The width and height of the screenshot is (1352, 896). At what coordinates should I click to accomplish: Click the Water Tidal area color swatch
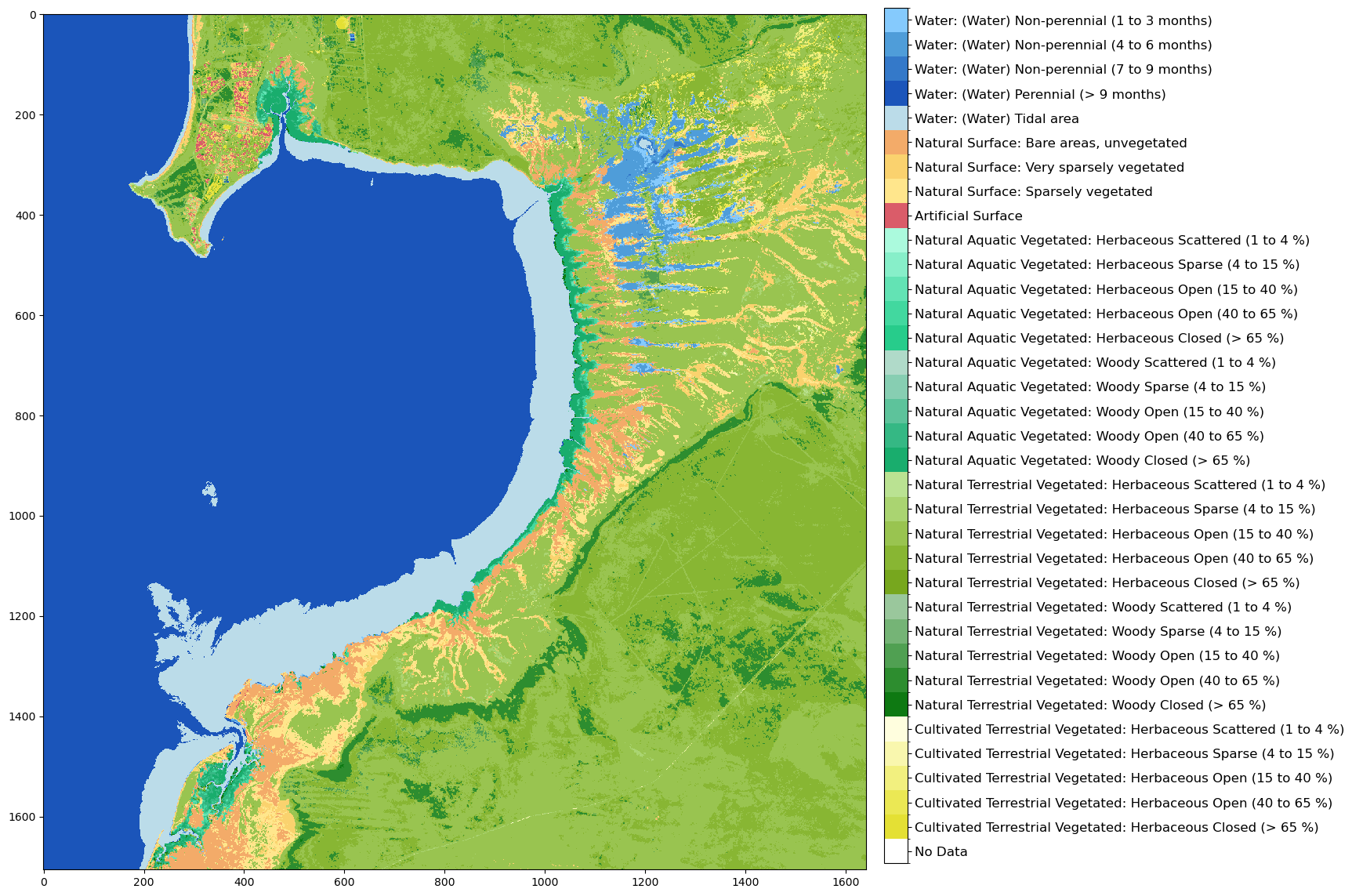(896, 118)
